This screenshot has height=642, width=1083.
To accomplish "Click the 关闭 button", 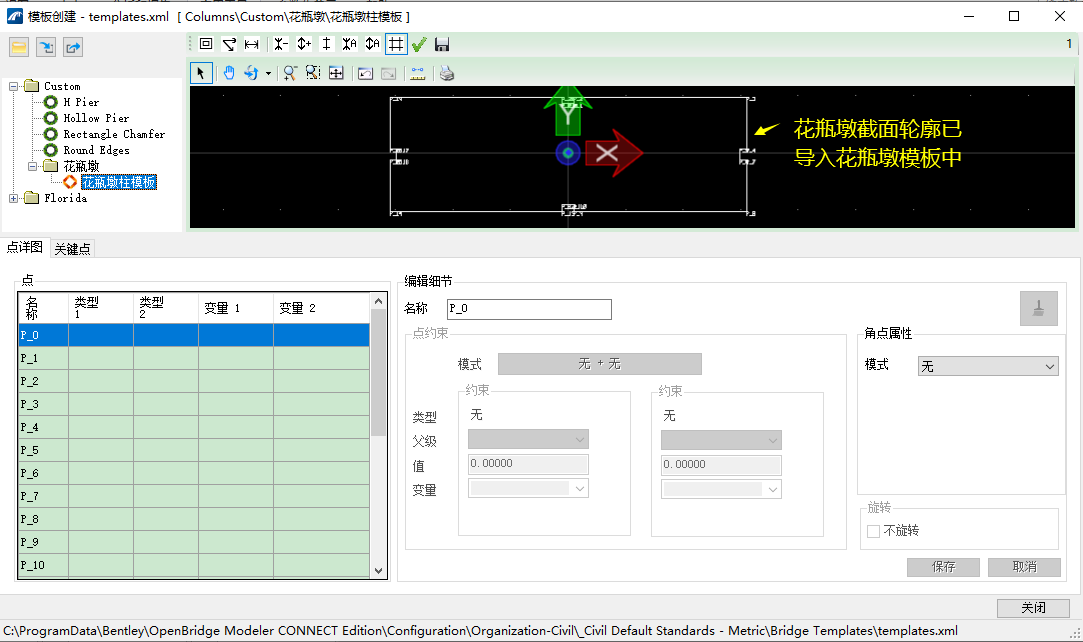I will pyautogui.click(x=1033, y=607).
